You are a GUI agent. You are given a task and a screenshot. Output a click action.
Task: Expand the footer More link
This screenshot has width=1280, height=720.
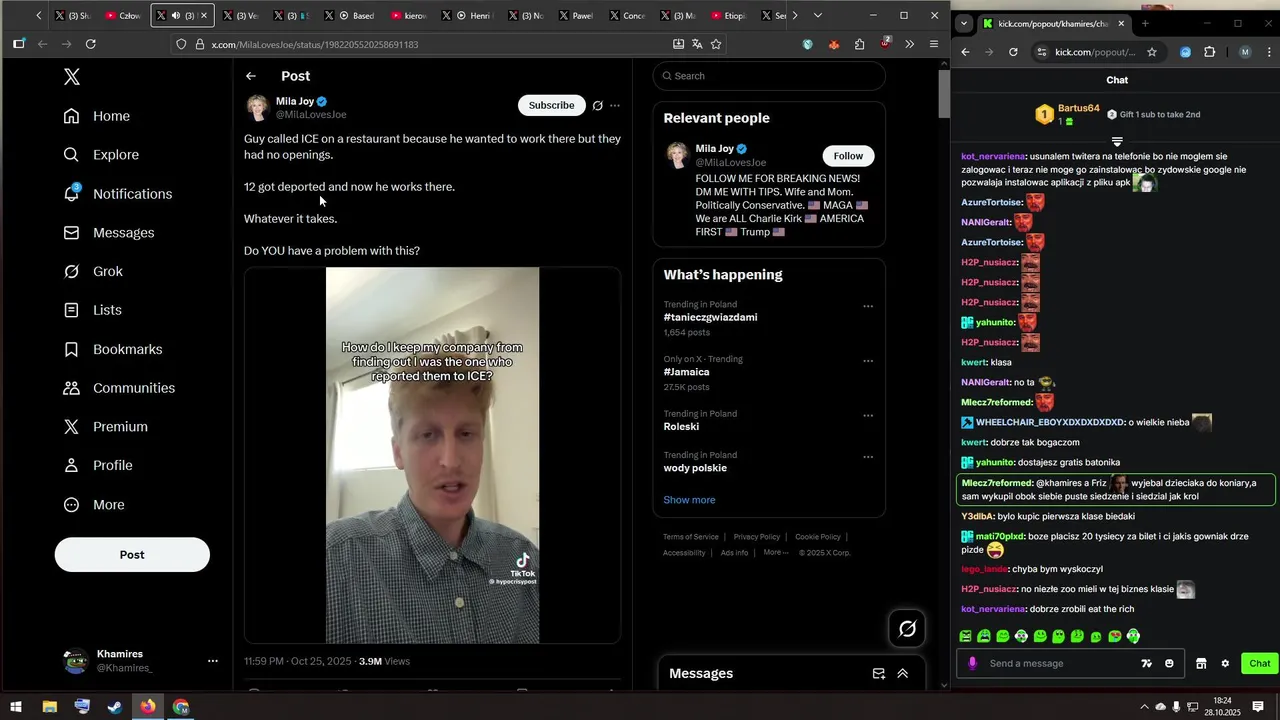point(775,552)
